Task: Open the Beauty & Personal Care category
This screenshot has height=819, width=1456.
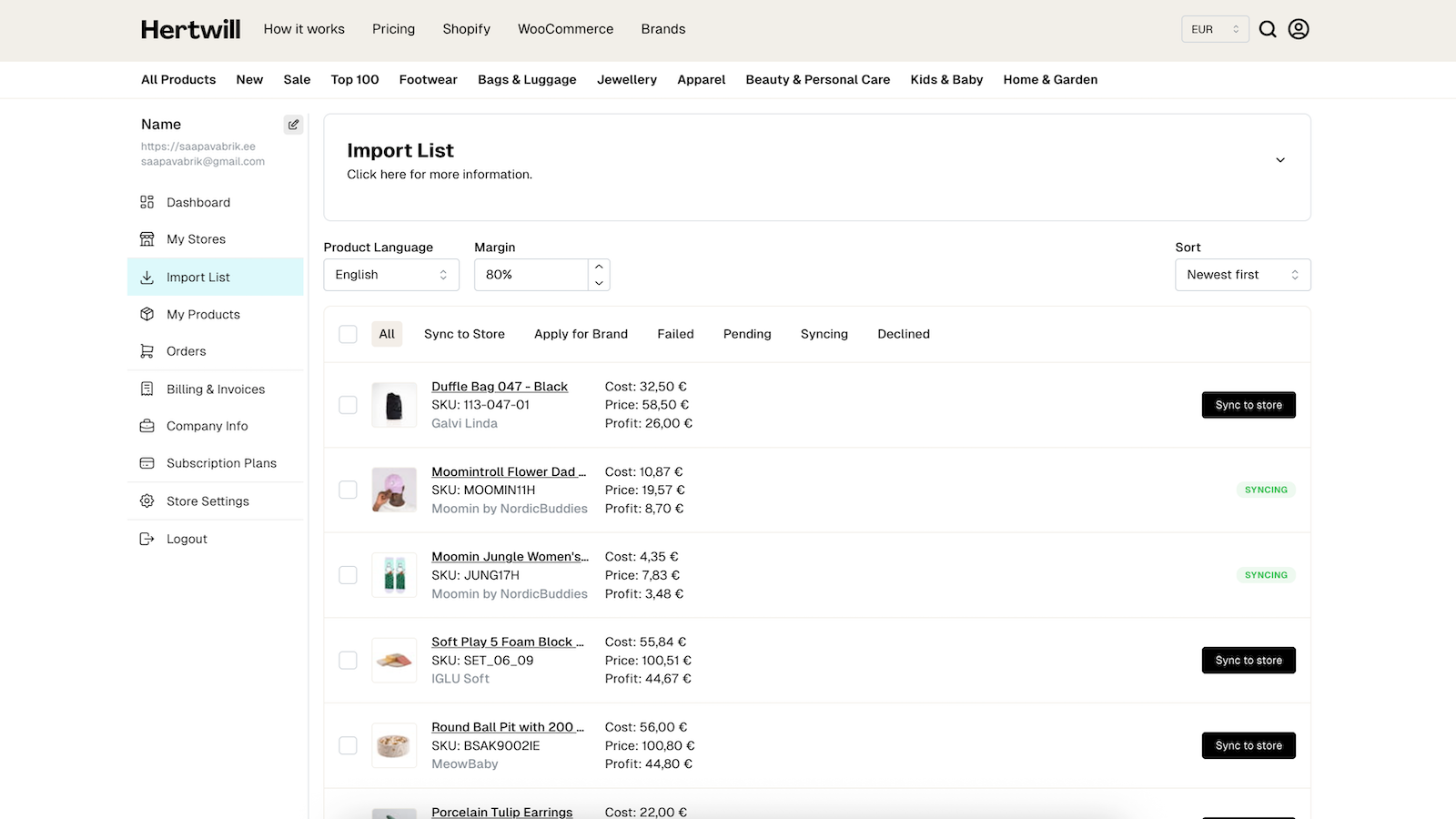Action: [818, 80]
